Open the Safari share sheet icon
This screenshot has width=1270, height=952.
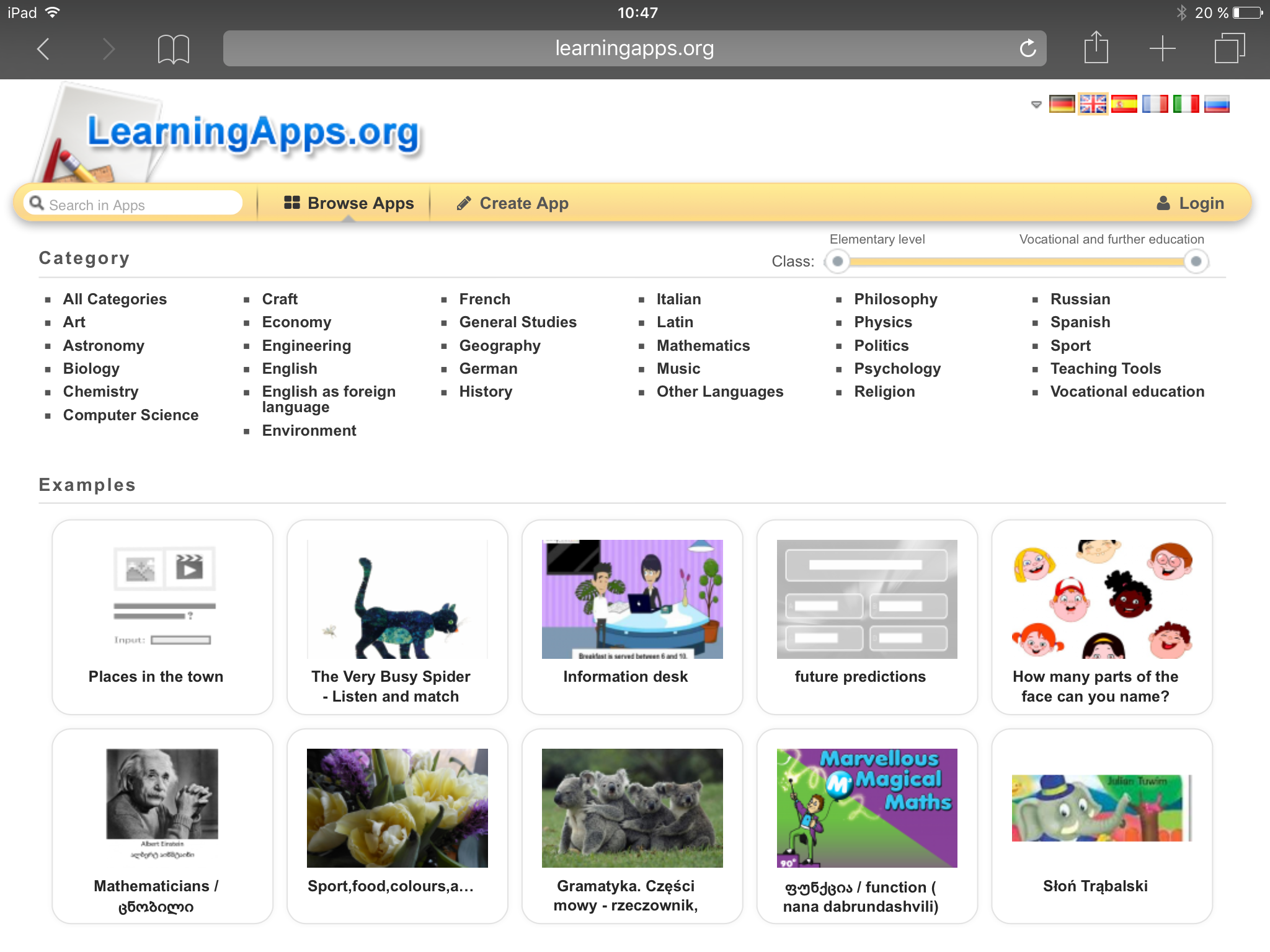(1096, 47)
